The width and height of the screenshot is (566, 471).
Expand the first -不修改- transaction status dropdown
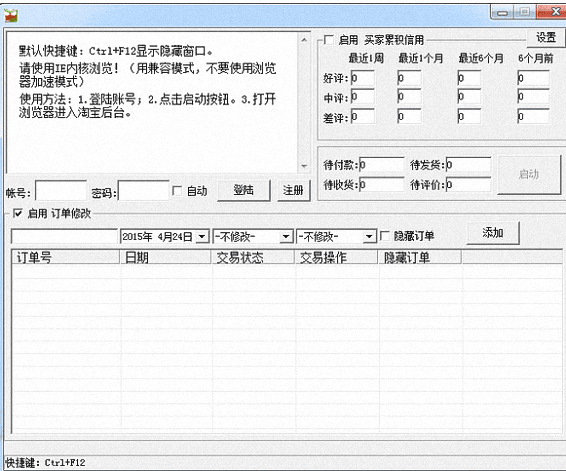coord(286,237)
